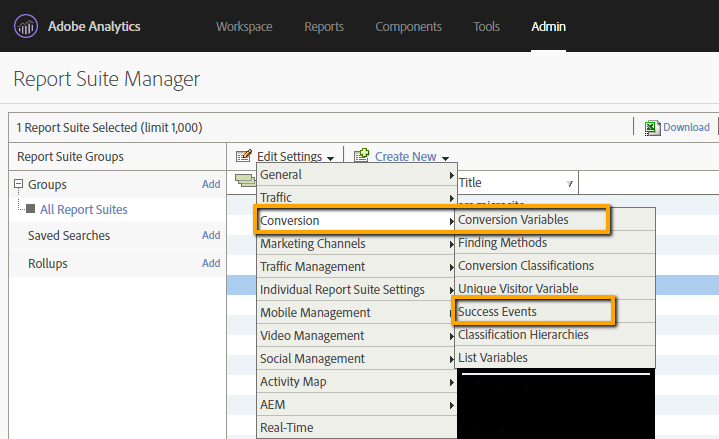This screenshot has height=439, width=719.
Task: Expand Marketing Channels submenu
Action: 357,244
